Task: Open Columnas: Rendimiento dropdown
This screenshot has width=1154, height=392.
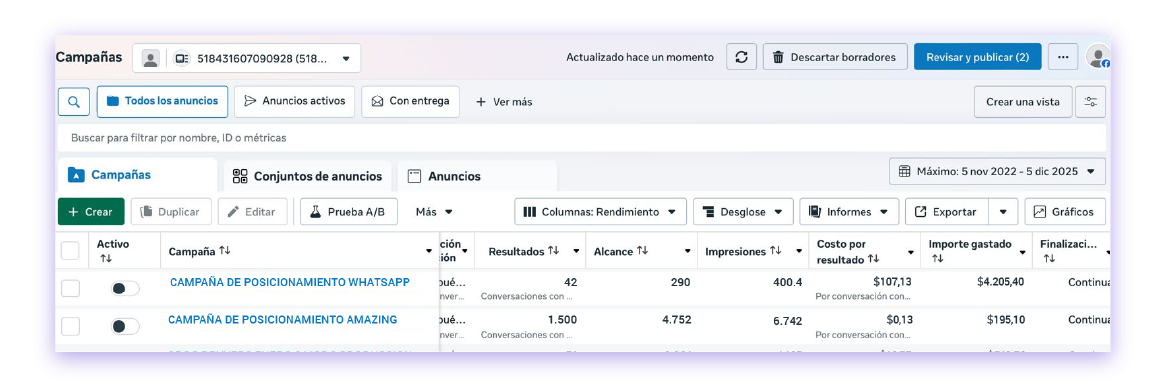Action: coord(600,212)
